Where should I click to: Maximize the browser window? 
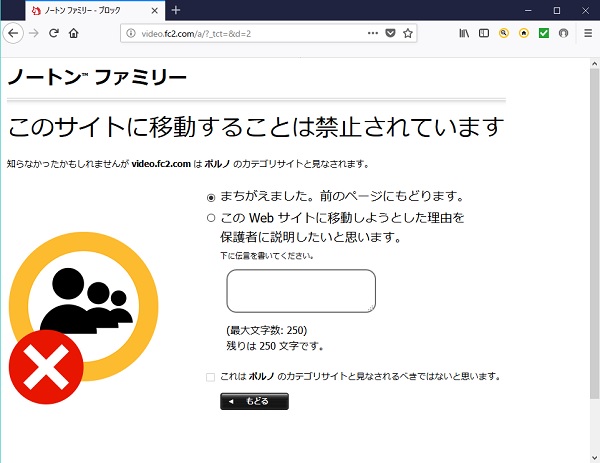pyautogui.click(x=557, y=11)
